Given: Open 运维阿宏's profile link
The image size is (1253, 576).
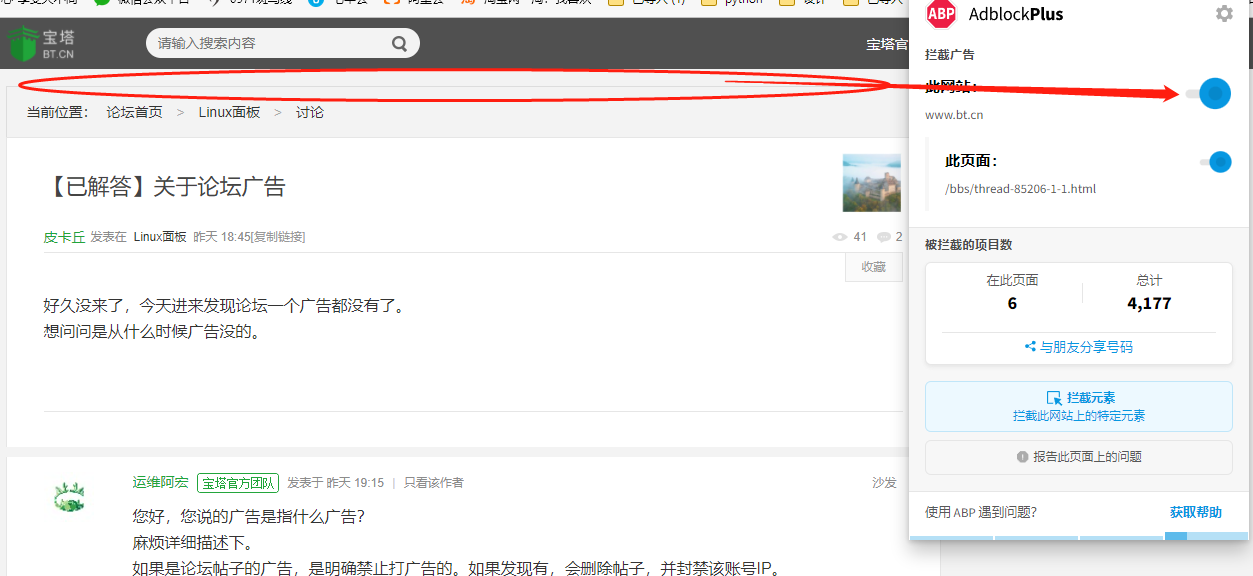Looking at the screenshot, I should coord(160,483).
